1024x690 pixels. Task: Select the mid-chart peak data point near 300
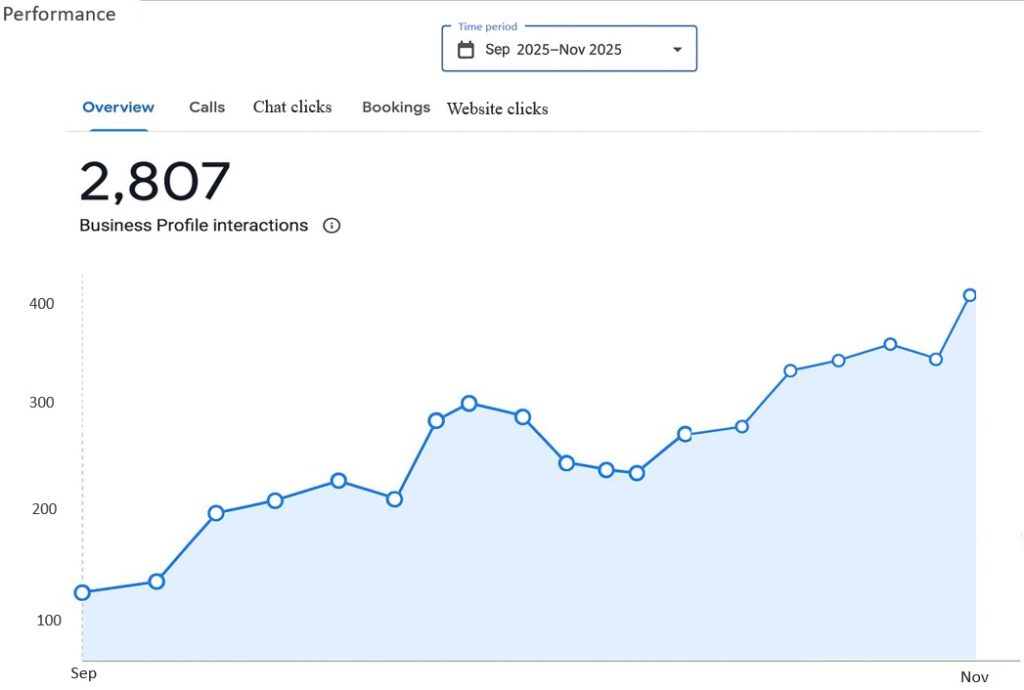(469, 403)
